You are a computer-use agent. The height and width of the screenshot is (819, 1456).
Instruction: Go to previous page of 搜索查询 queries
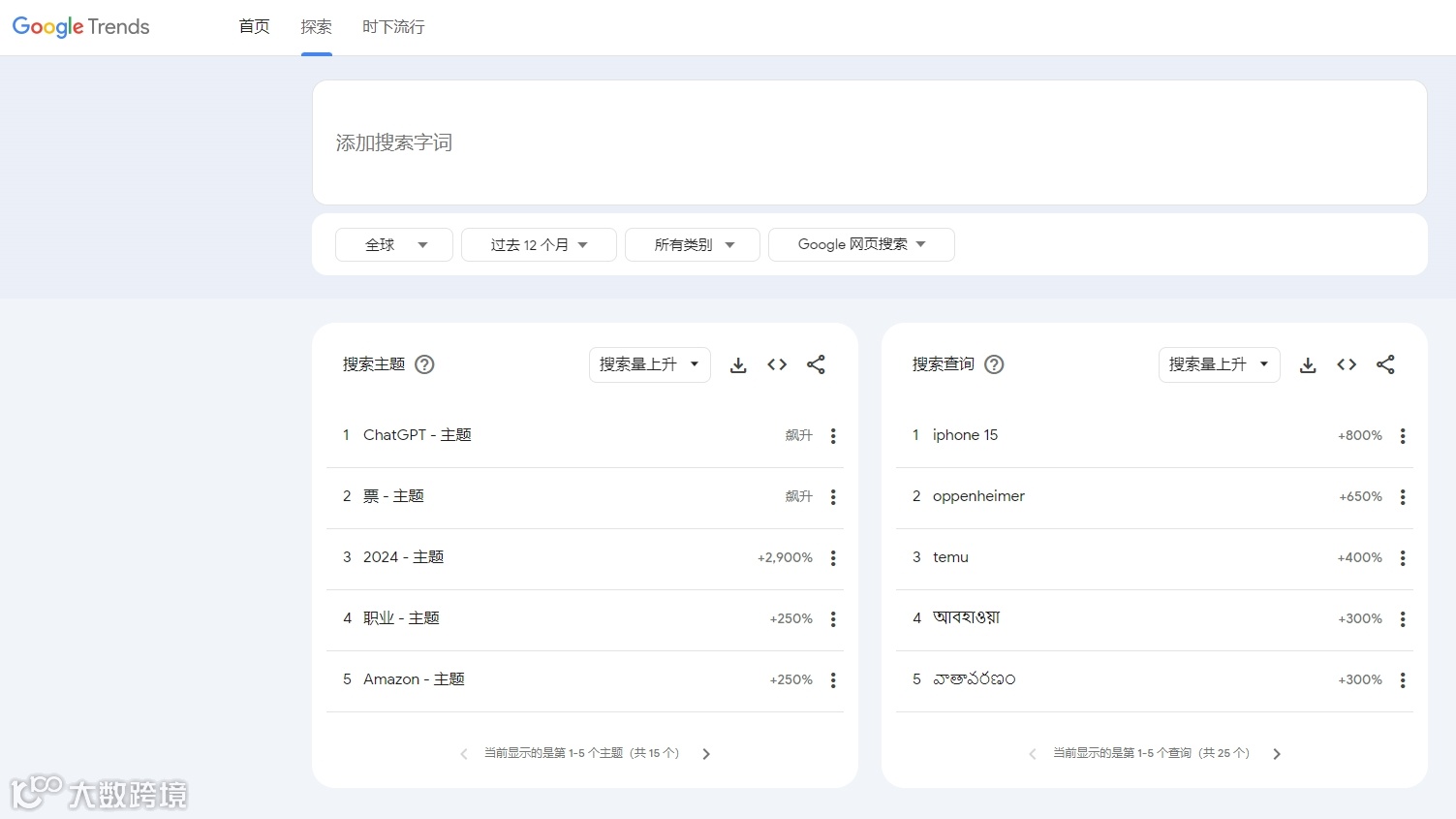pos(1033,754)
